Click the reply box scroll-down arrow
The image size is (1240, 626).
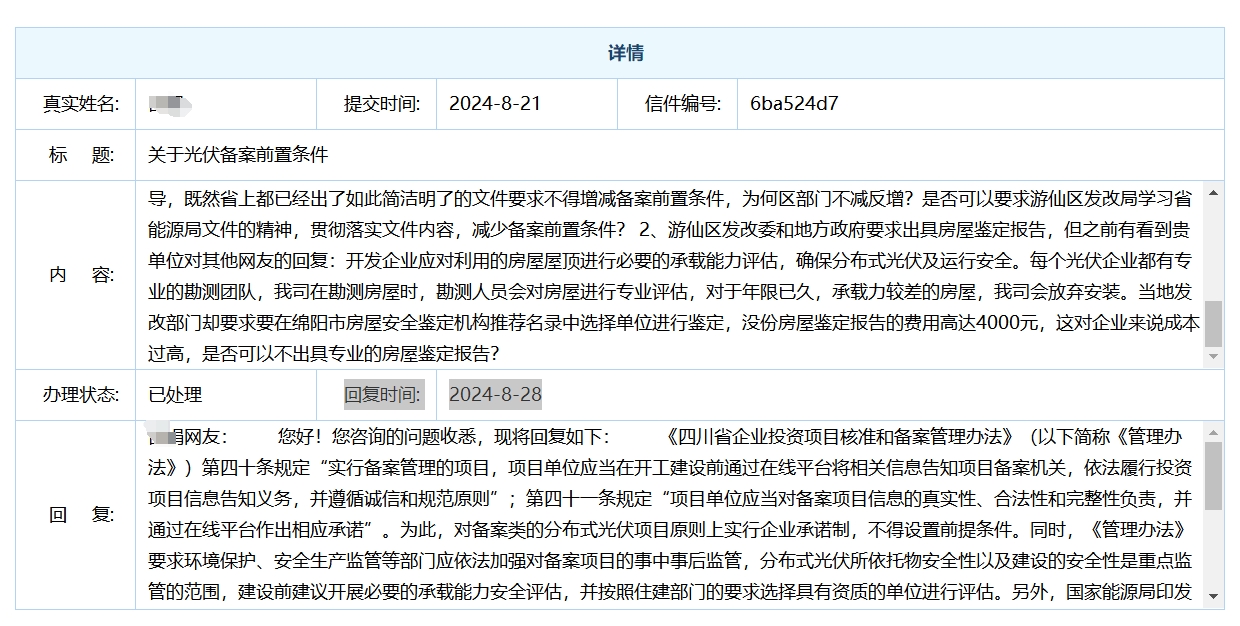point(1214,597)
